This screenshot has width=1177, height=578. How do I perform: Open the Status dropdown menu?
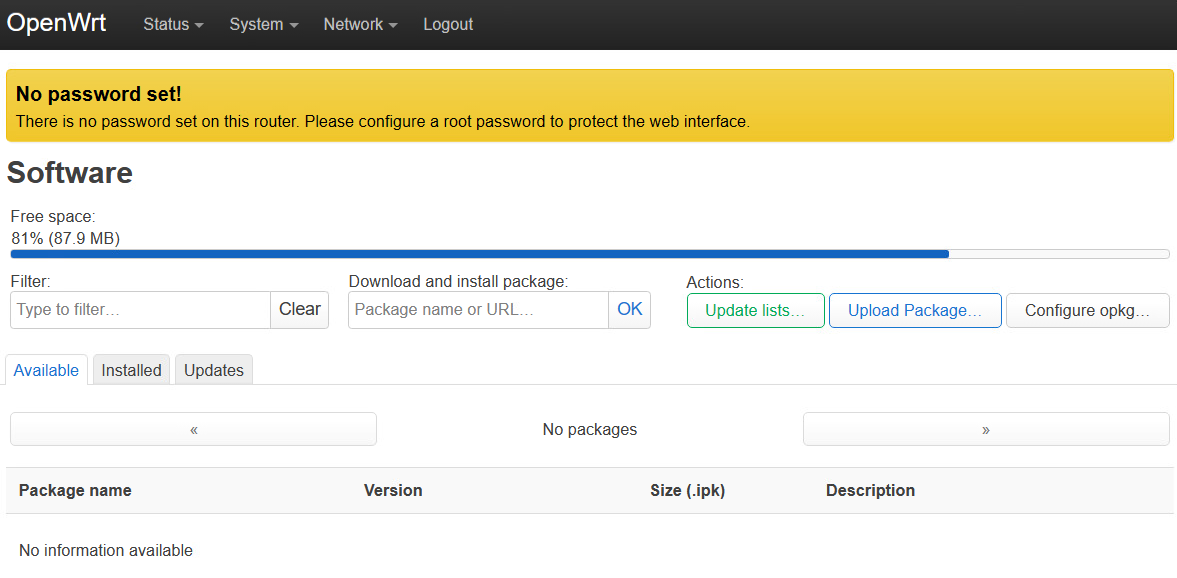[x=173, y=24]
